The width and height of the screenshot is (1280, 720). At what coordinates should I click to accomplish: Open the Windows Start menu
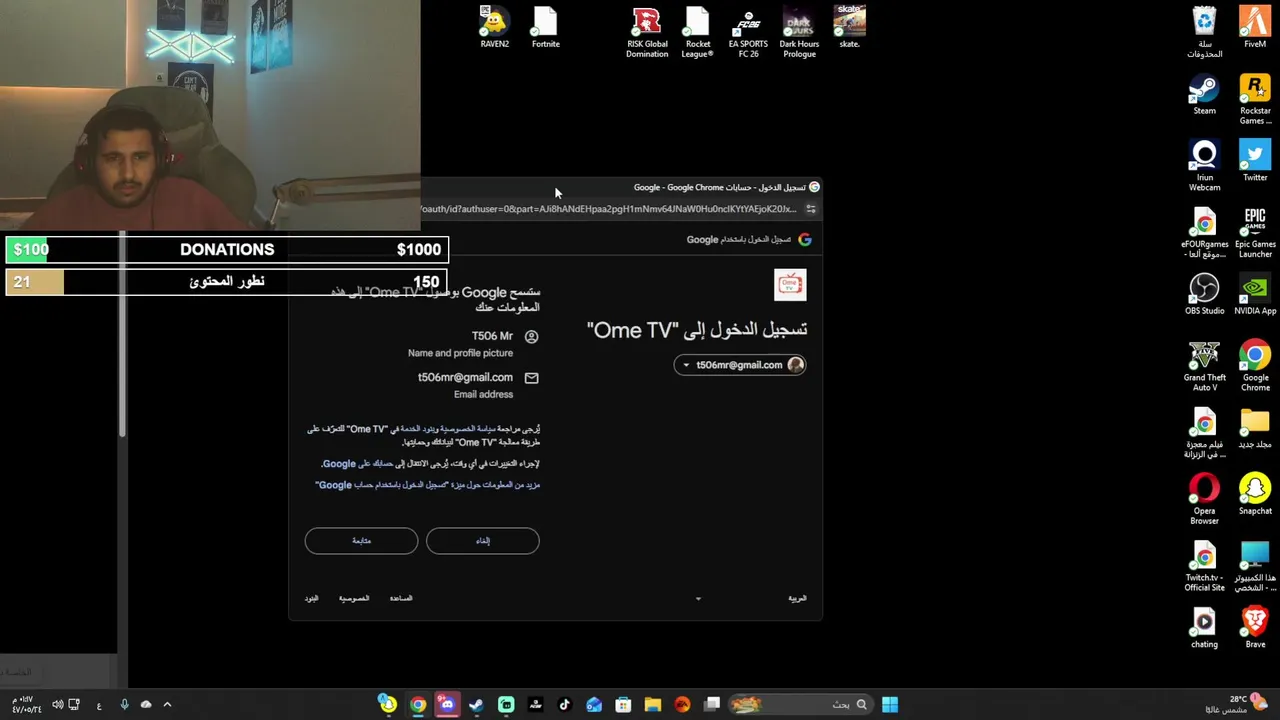pos(889,705)
